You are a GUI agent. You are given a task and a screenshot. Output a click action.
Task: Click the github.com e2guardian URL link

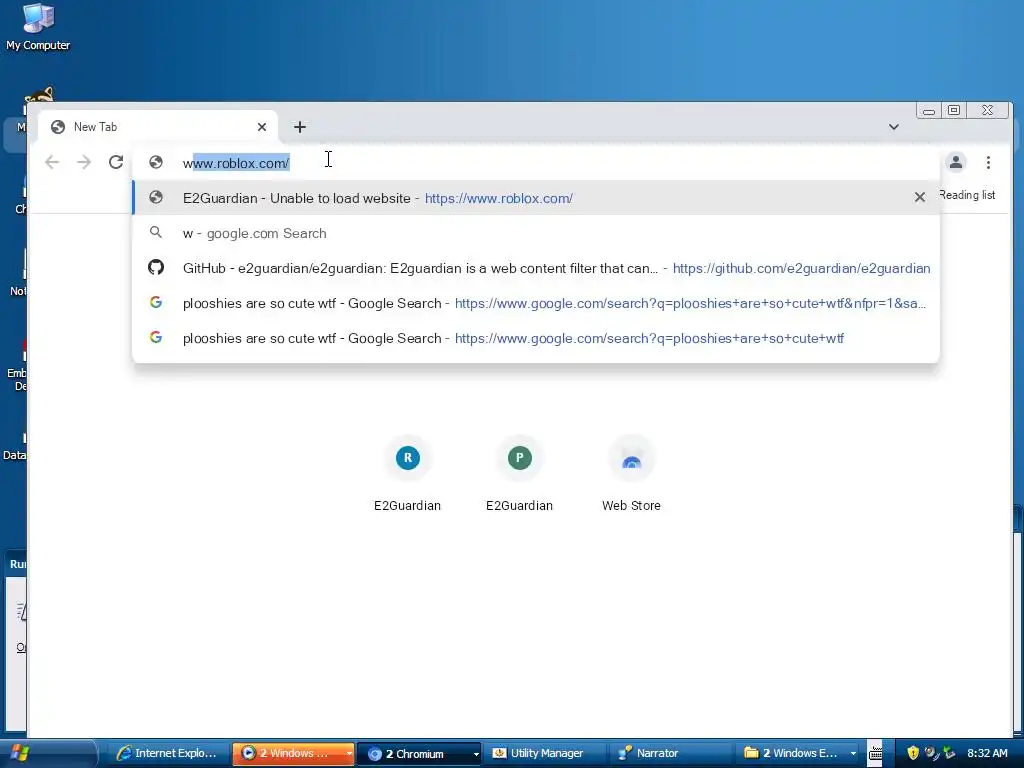(801, 268)
